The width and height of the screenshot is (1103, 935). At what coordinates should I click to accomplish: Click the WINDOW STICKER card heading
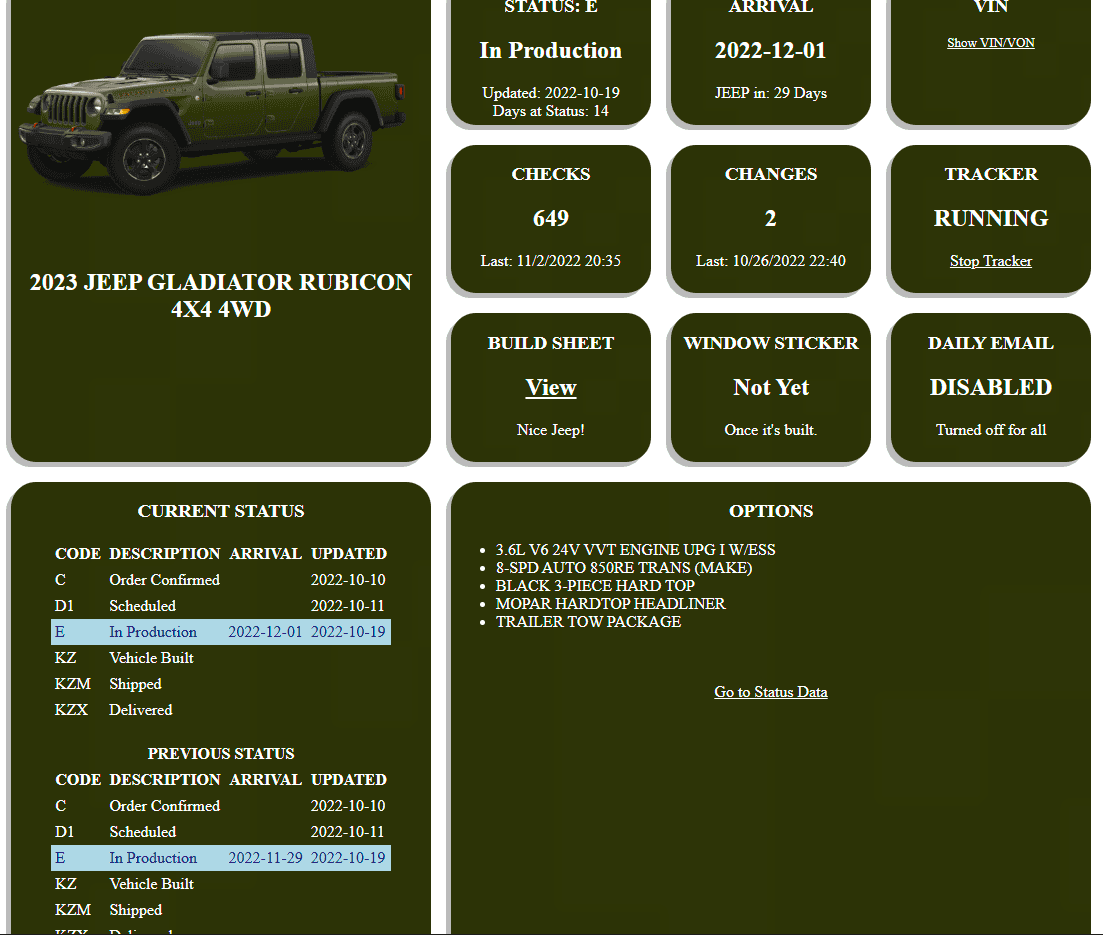point(770,343)
